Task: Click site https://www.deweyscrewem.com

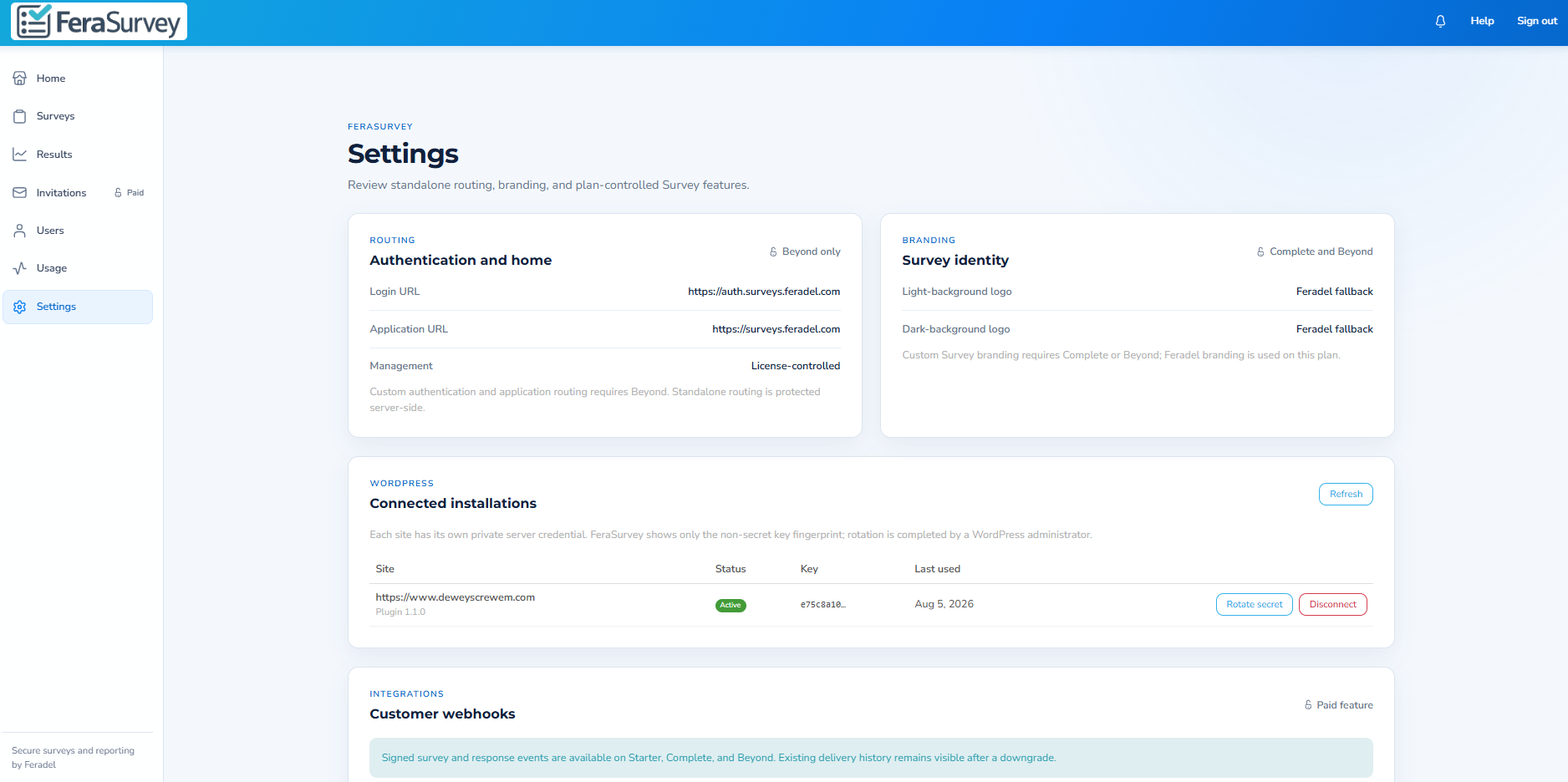Action: click(455, 597)
